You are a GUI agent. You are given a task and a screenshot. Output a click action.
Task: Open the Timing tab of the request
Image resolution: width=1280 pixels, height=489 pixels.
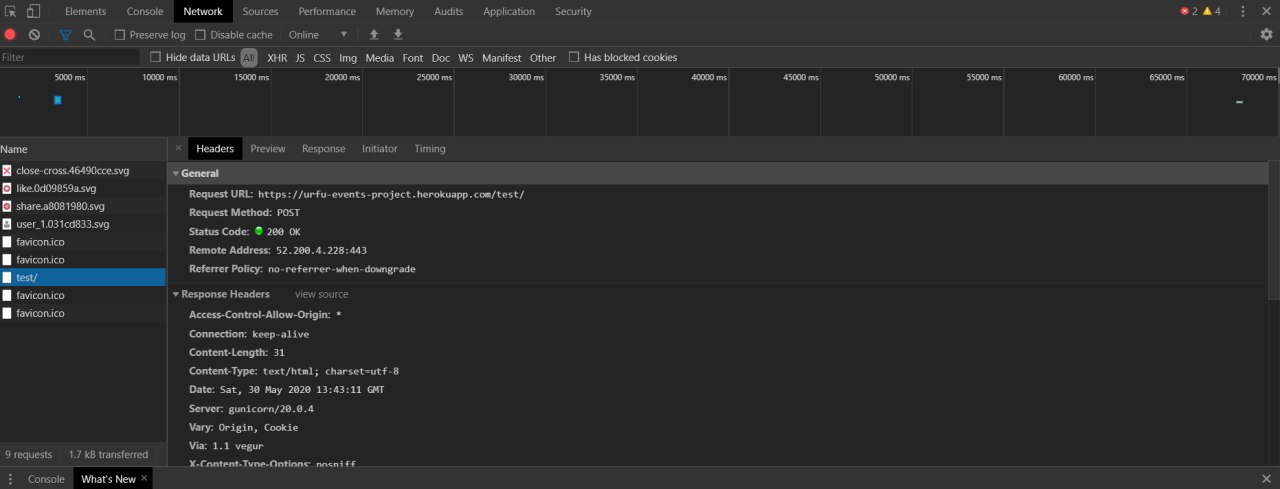tap(430, 148)
